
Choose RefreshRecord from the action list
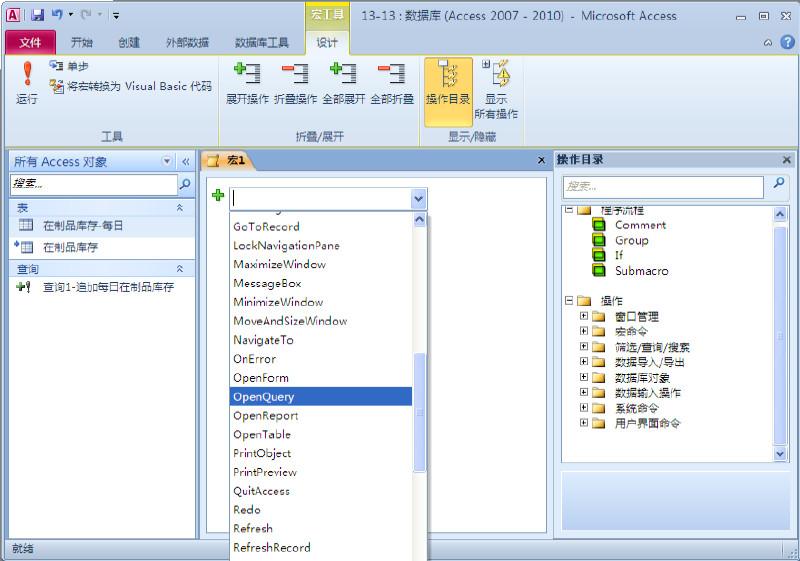[x=321, y=548]
